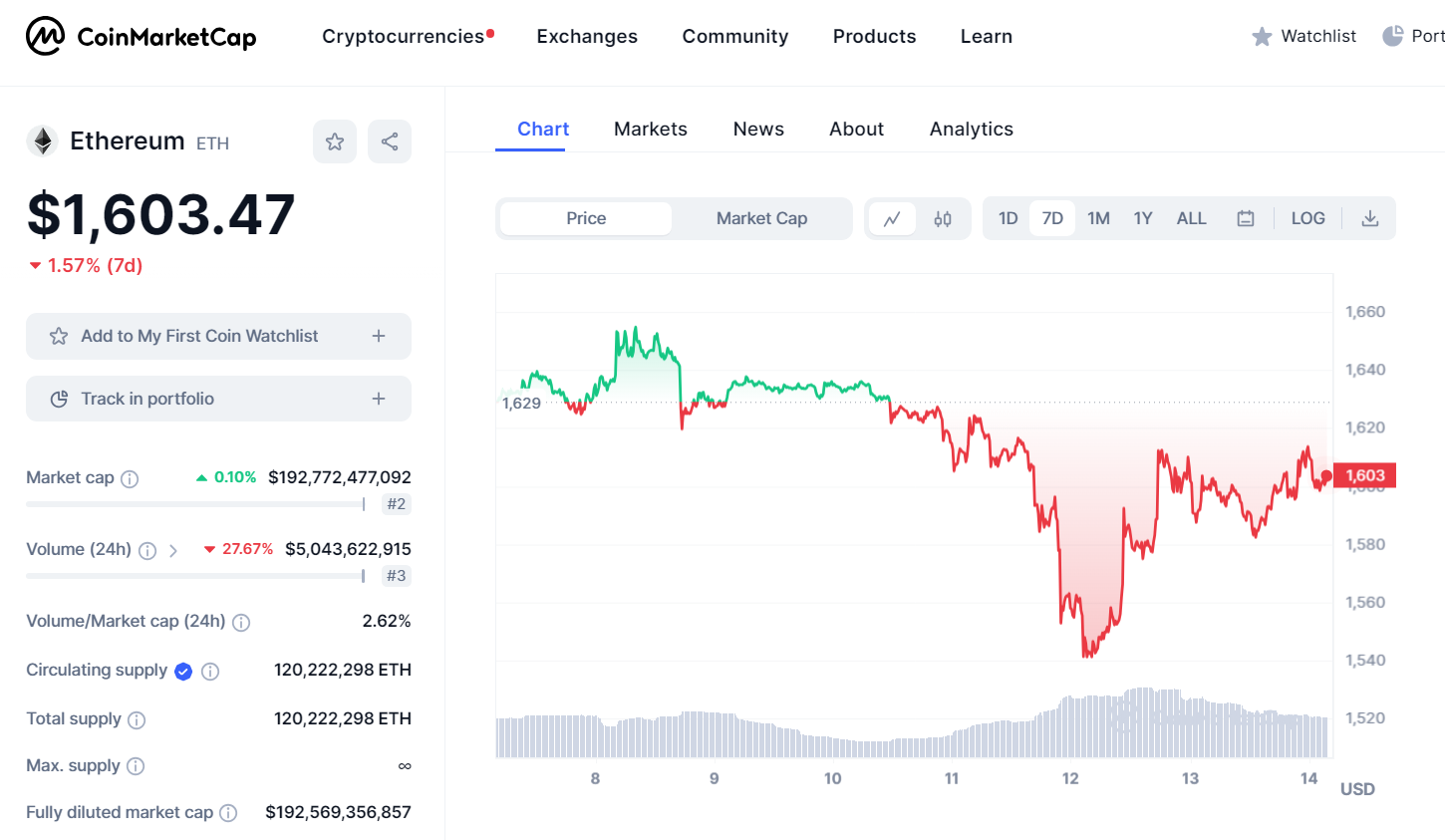Click the Market cap info icon

click(130, 478)
